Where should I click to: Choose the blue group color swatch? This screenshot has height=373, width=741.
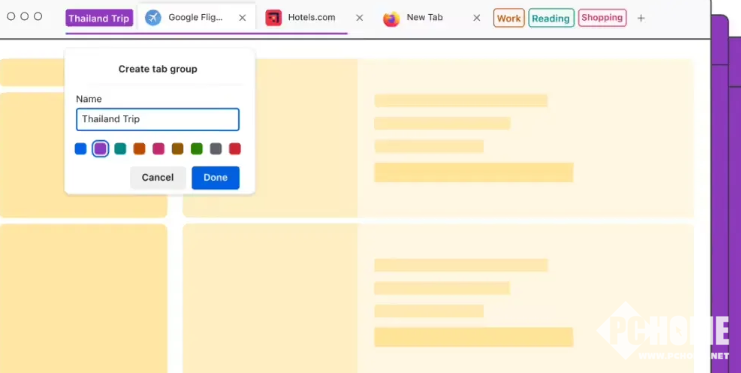click(81, 149)
